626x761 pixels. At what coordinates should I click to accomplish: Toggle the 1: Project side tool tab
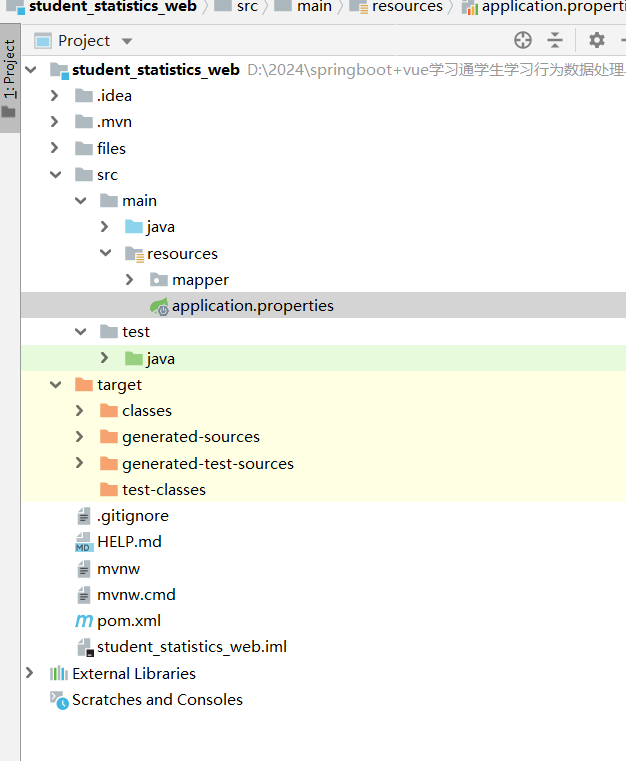[9, 80]
